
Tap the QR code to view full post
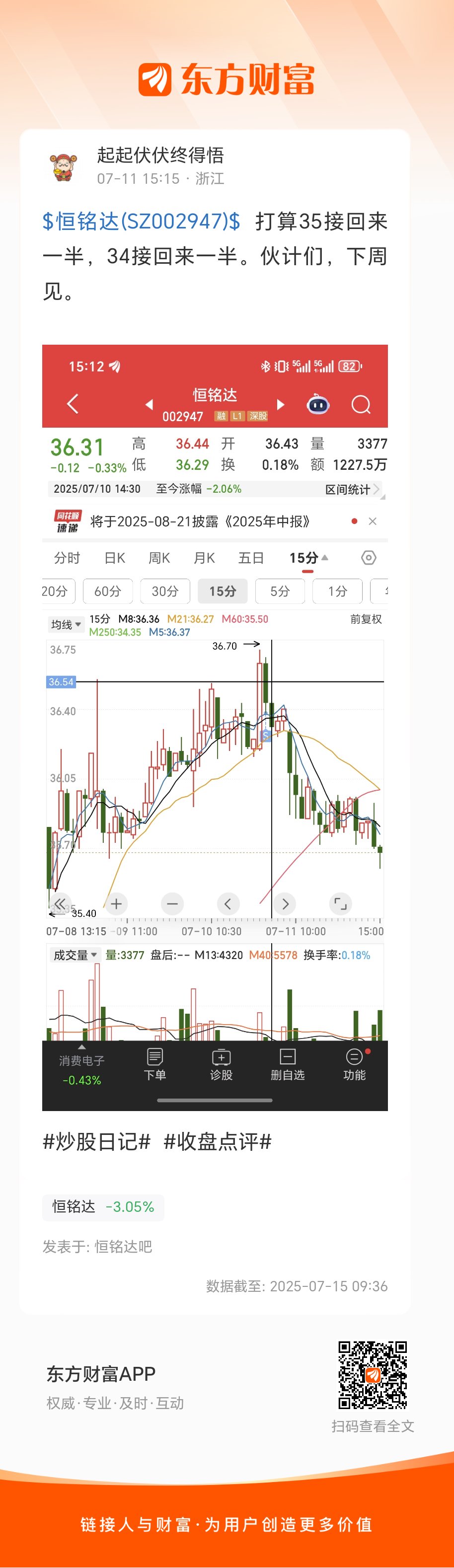[373, 1374]
